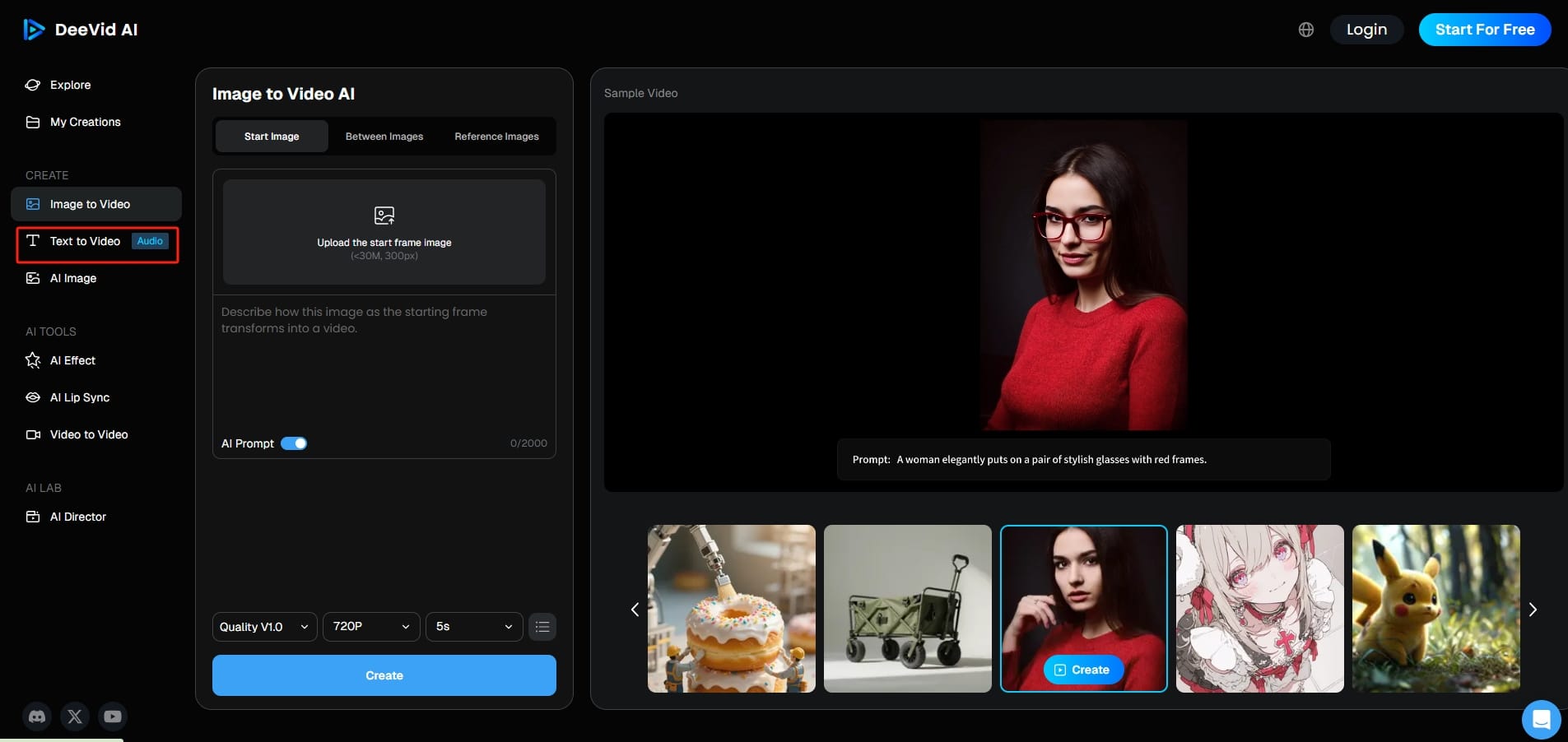Click the AI Director icon
Viewport: 1568px width, 742px height.
pos(33,517)
